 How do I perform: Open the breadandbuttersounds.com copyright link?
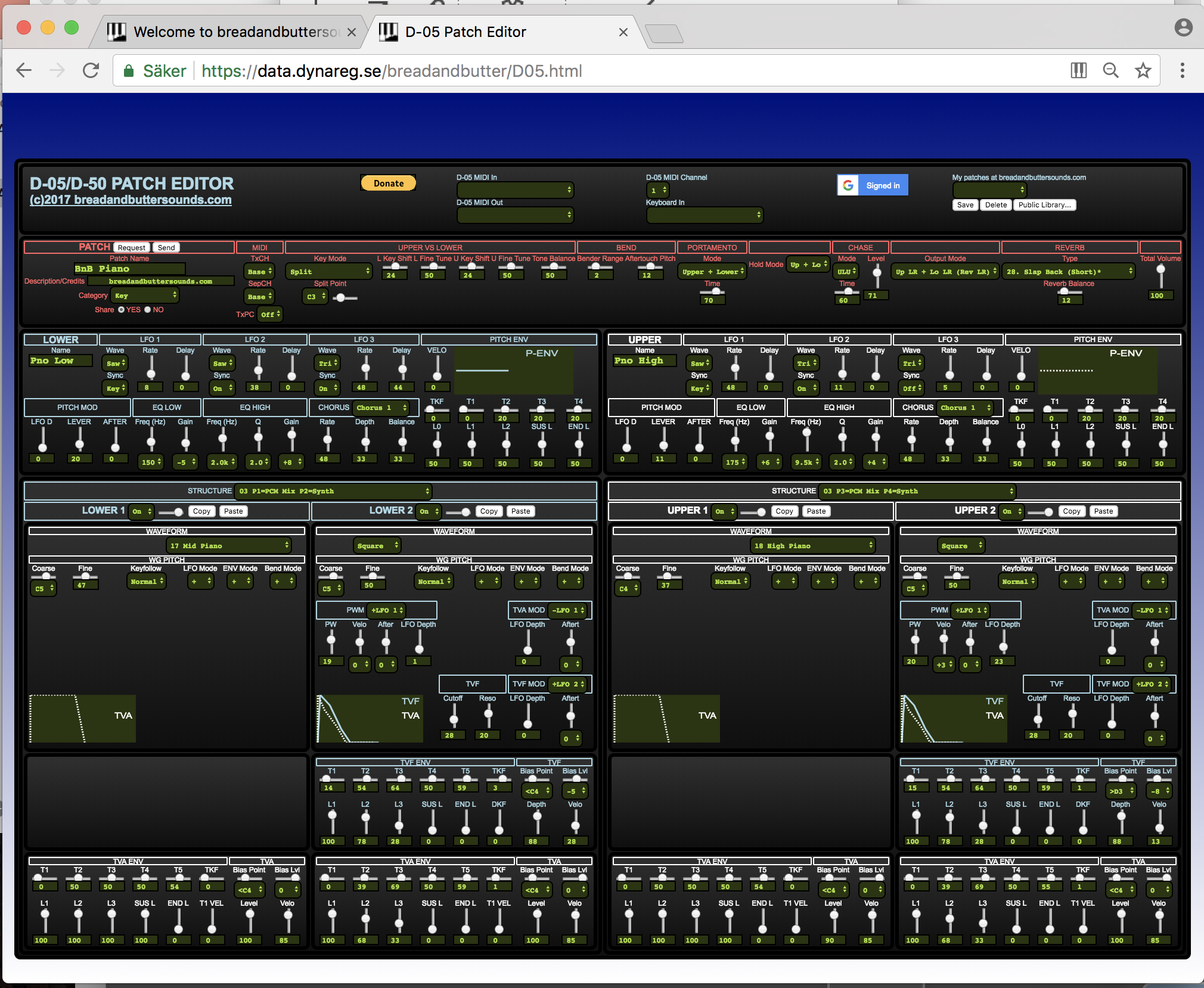click(131, 200)
